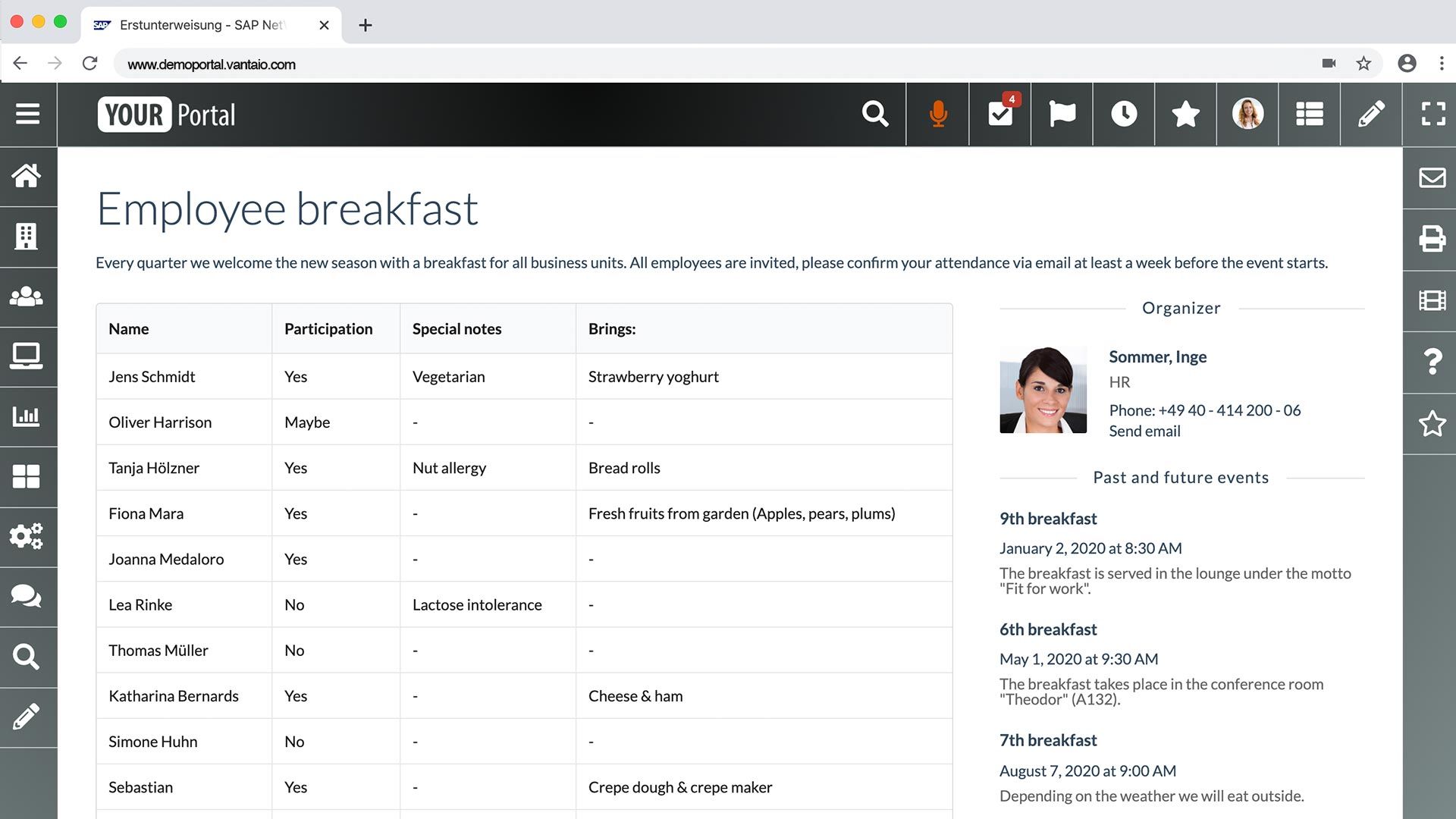Expand the 7th breakfast event details
Screen dimensions: 1456x819
click(1049, 740)
